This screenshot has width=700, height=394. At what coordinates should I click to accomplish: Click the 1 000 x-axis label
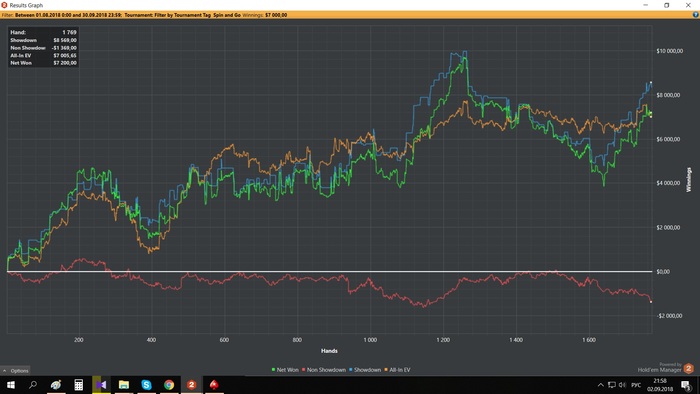(x=370, y=340)
